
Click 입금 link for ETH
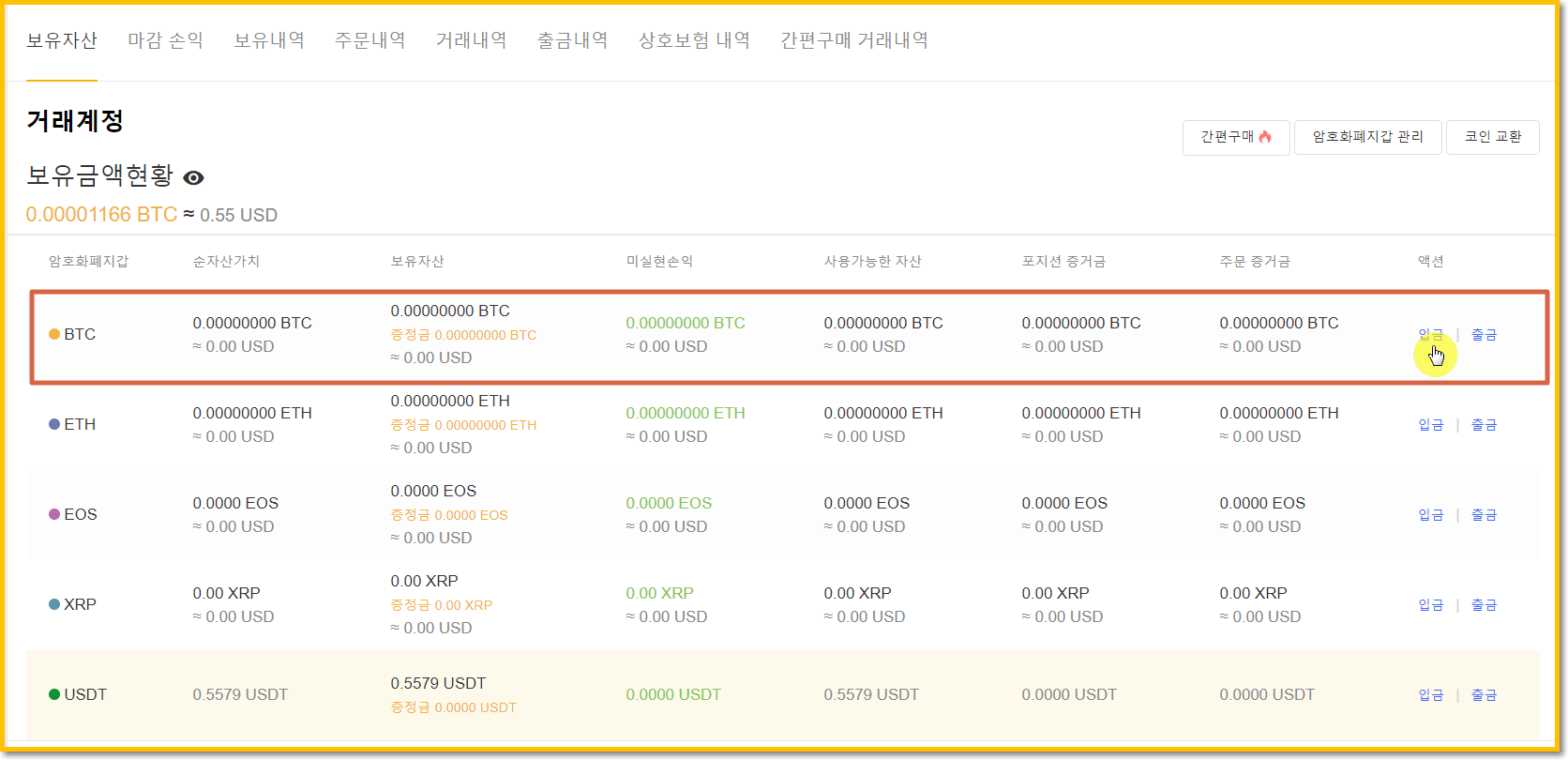coord(1430,425)
